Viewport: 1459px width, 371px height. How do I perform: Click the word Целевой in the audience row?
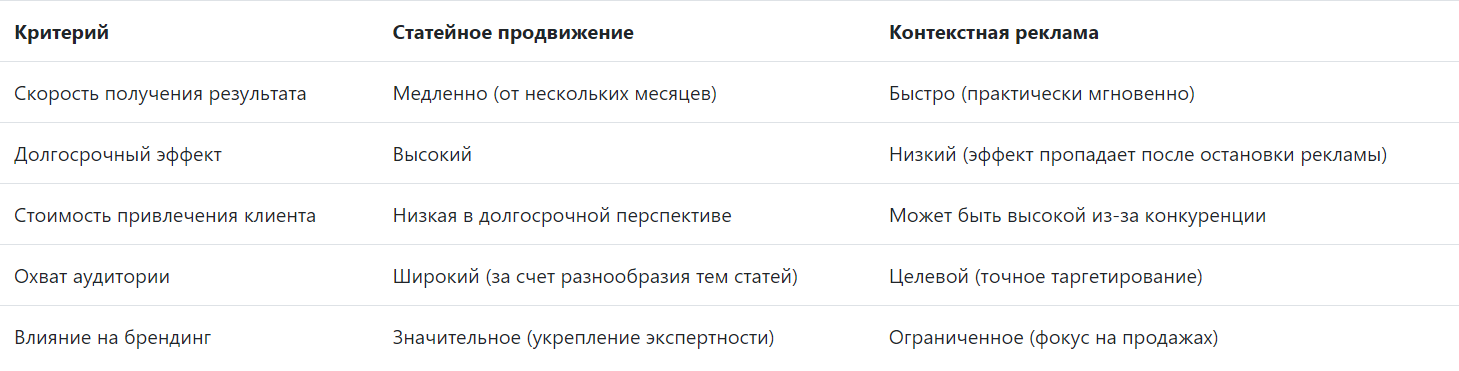tap(925, 277)
